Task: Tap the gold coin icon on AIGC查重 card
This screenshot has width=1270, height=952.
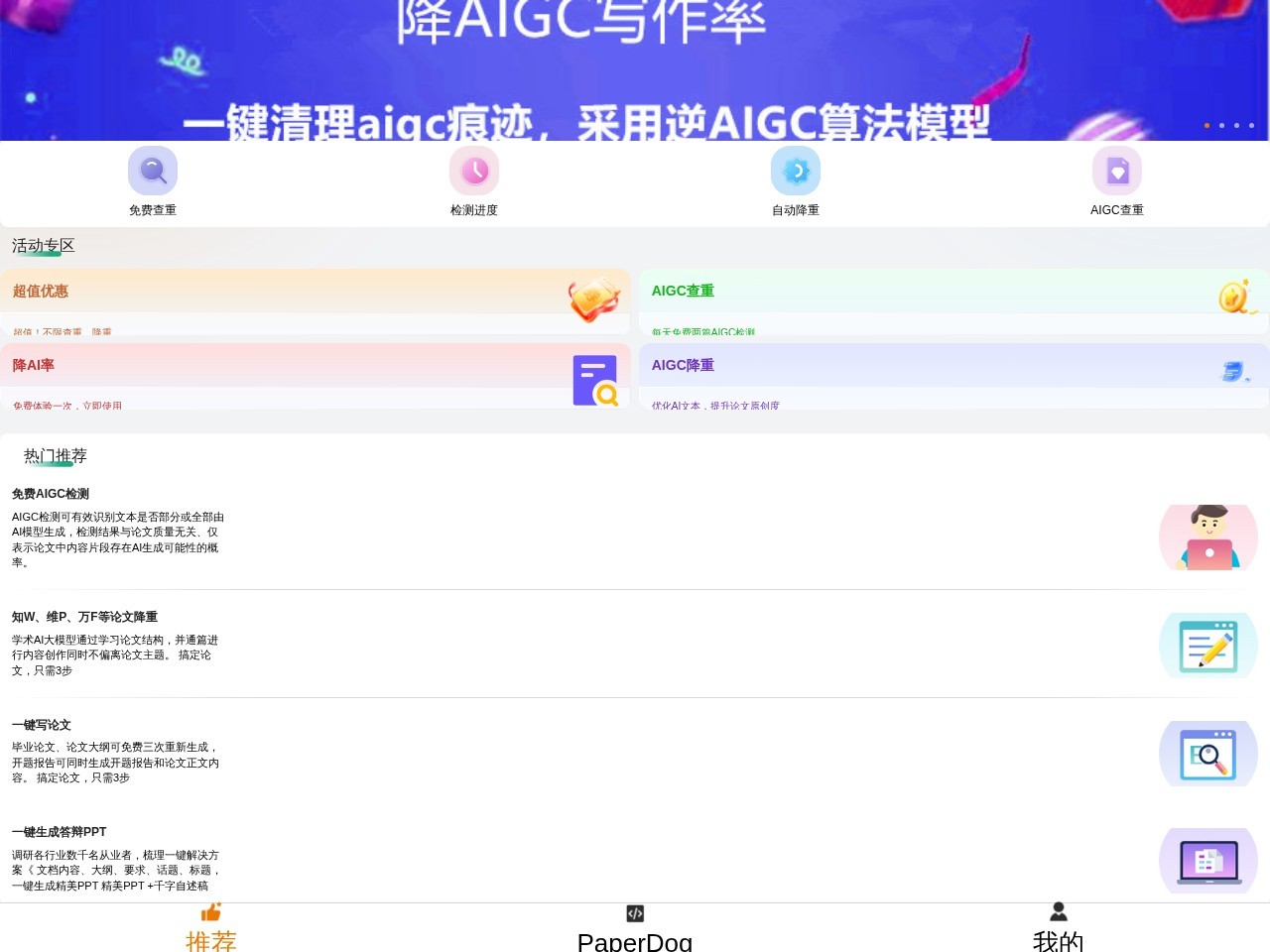Action: point(1234,297)
